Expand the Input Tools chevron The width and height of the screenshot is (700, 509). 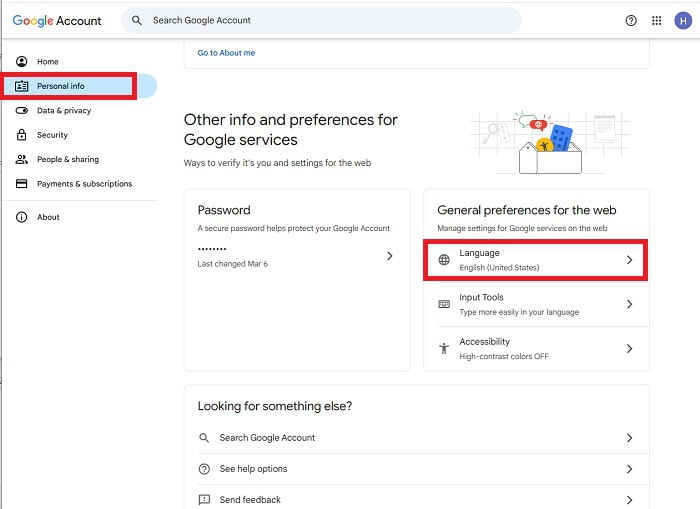point(629,304)
